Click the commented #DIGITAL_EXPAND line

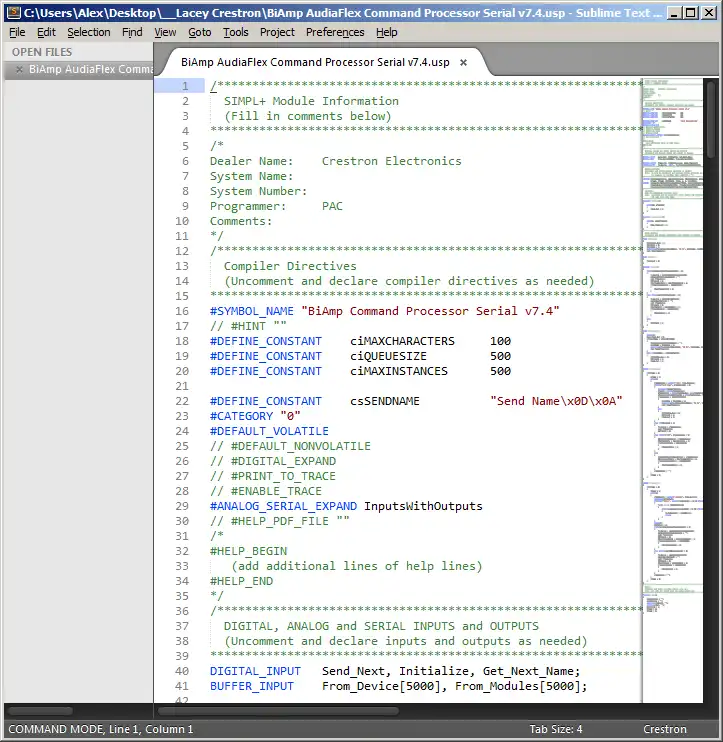pyautogui.click(x=273, y=461)
